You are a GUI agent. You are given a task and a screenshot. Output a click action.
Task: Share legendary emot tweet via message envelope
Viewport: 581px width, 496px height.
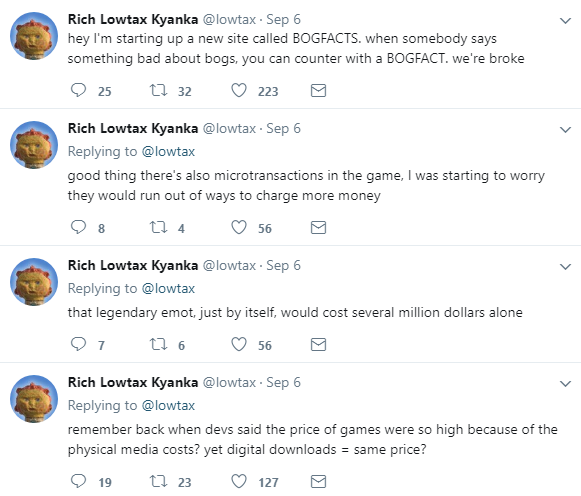coord(318,344)
